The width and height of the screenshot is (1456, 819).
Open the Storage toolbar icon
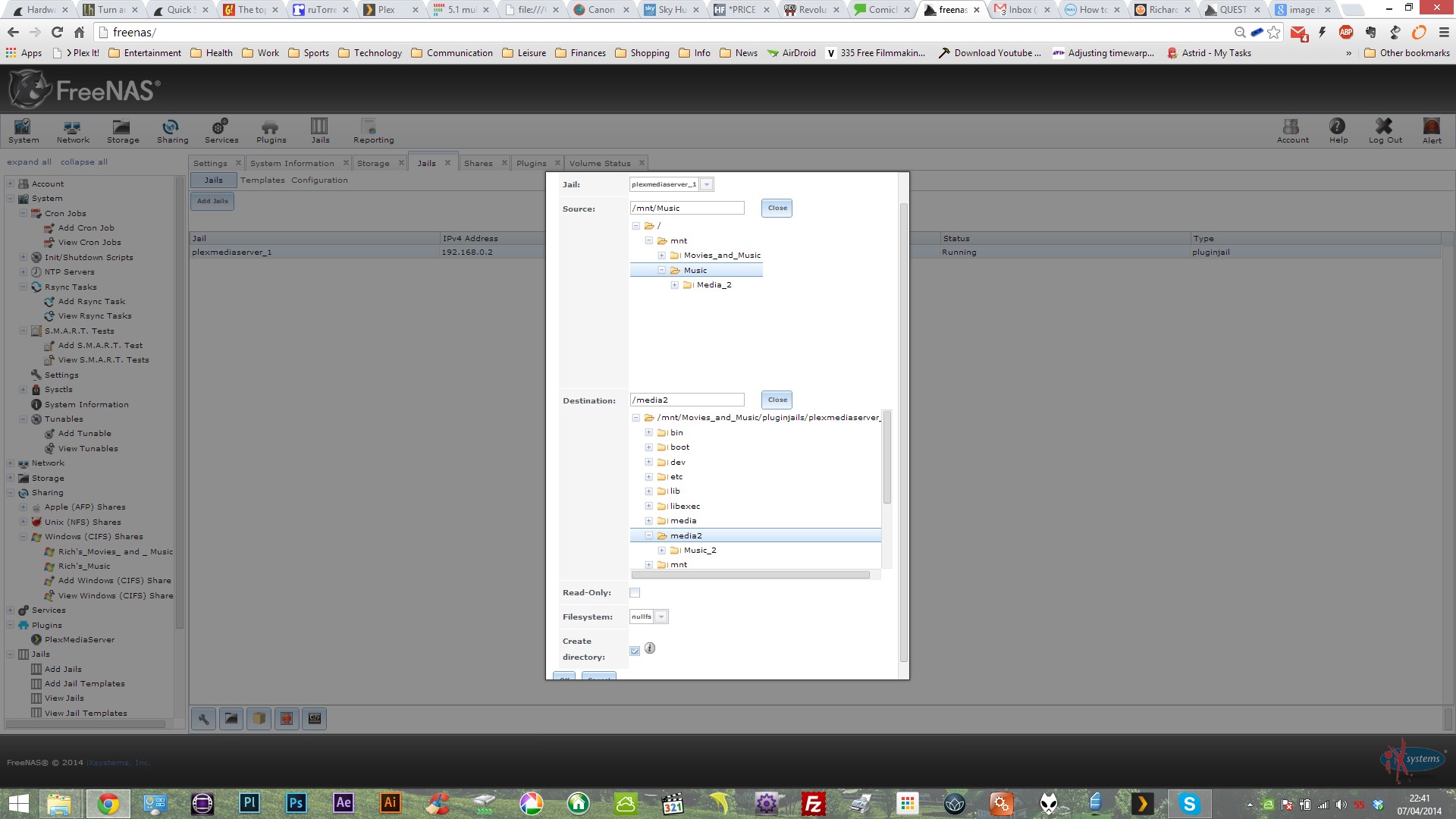[x=122, y=130]
